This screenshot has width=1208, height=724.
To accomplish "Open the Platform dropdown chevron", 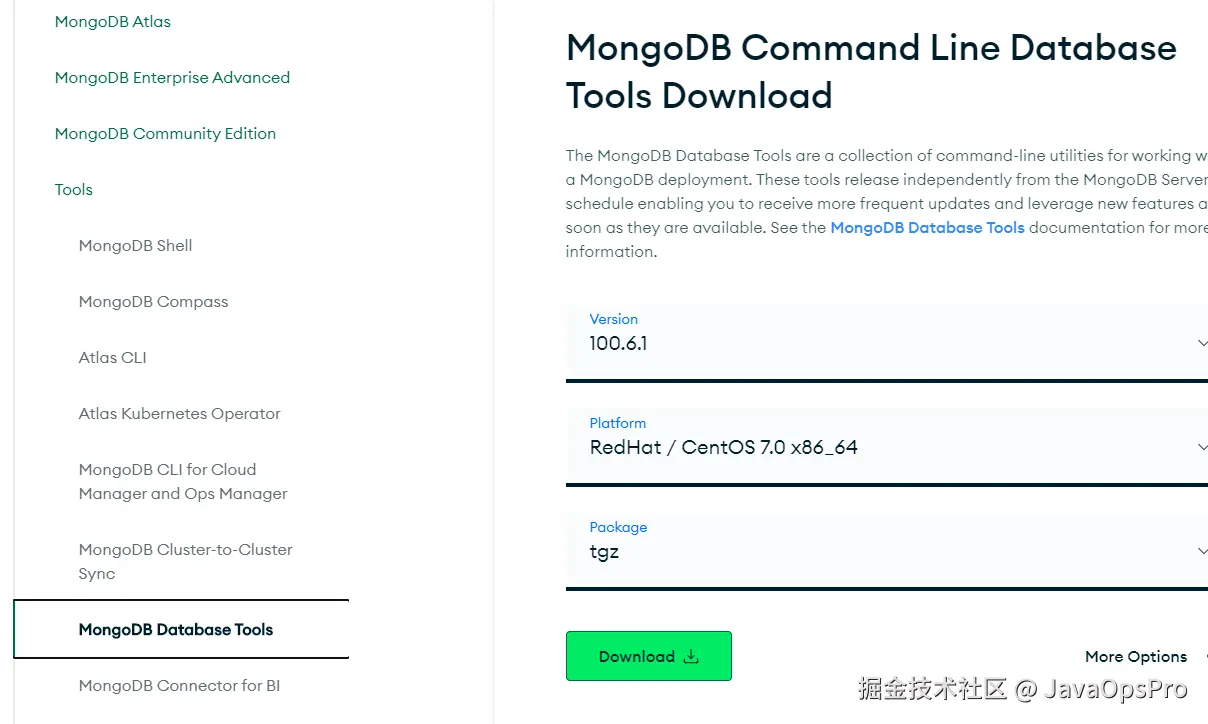I will point(1201,447).
